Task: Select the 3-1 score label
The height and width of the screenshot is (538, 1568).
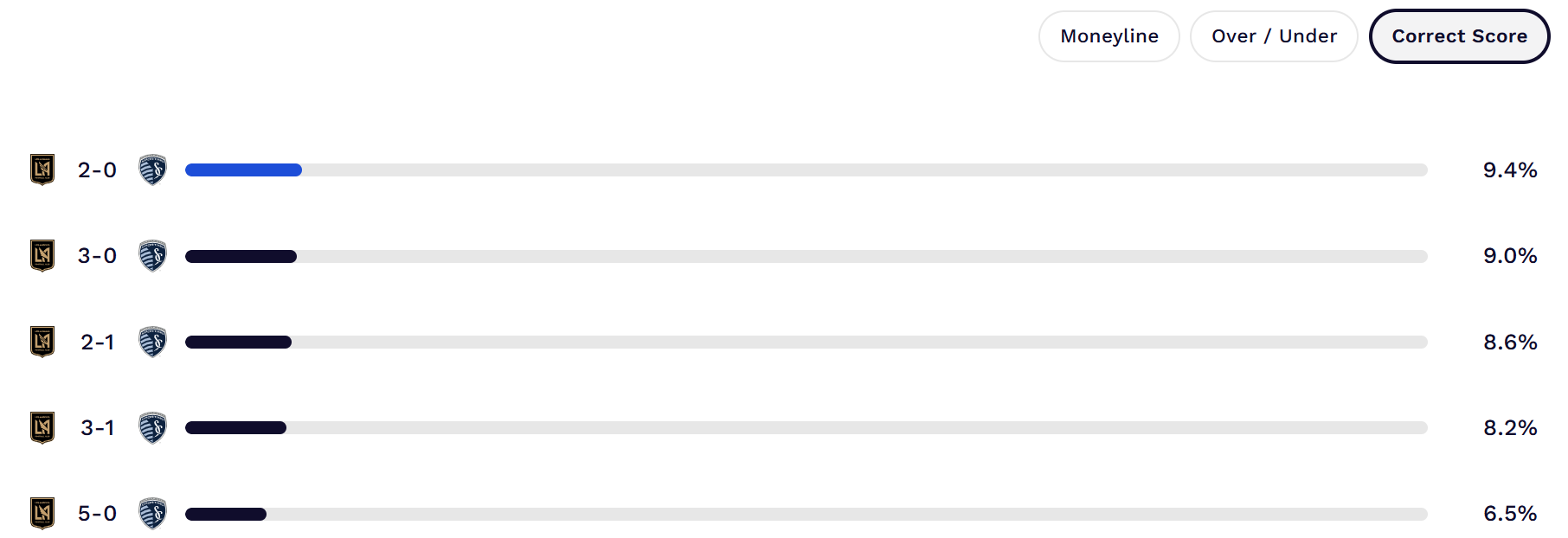Action: pos(97,428)
